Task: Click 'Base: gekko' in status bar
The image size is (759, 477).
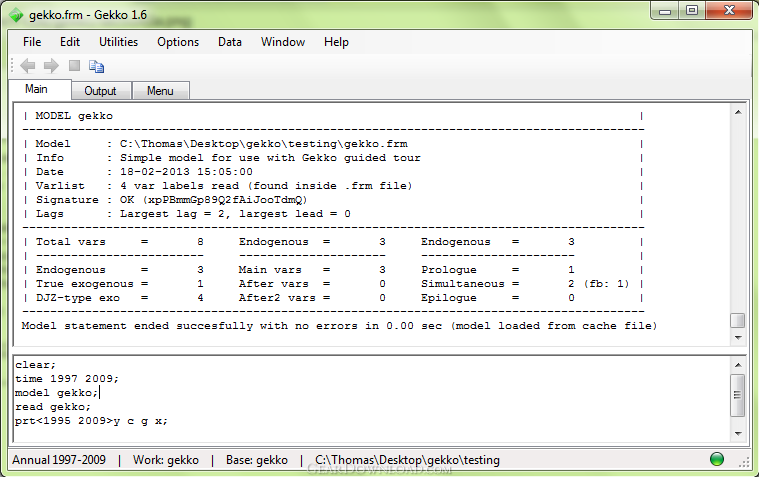Action: (257, 460)
